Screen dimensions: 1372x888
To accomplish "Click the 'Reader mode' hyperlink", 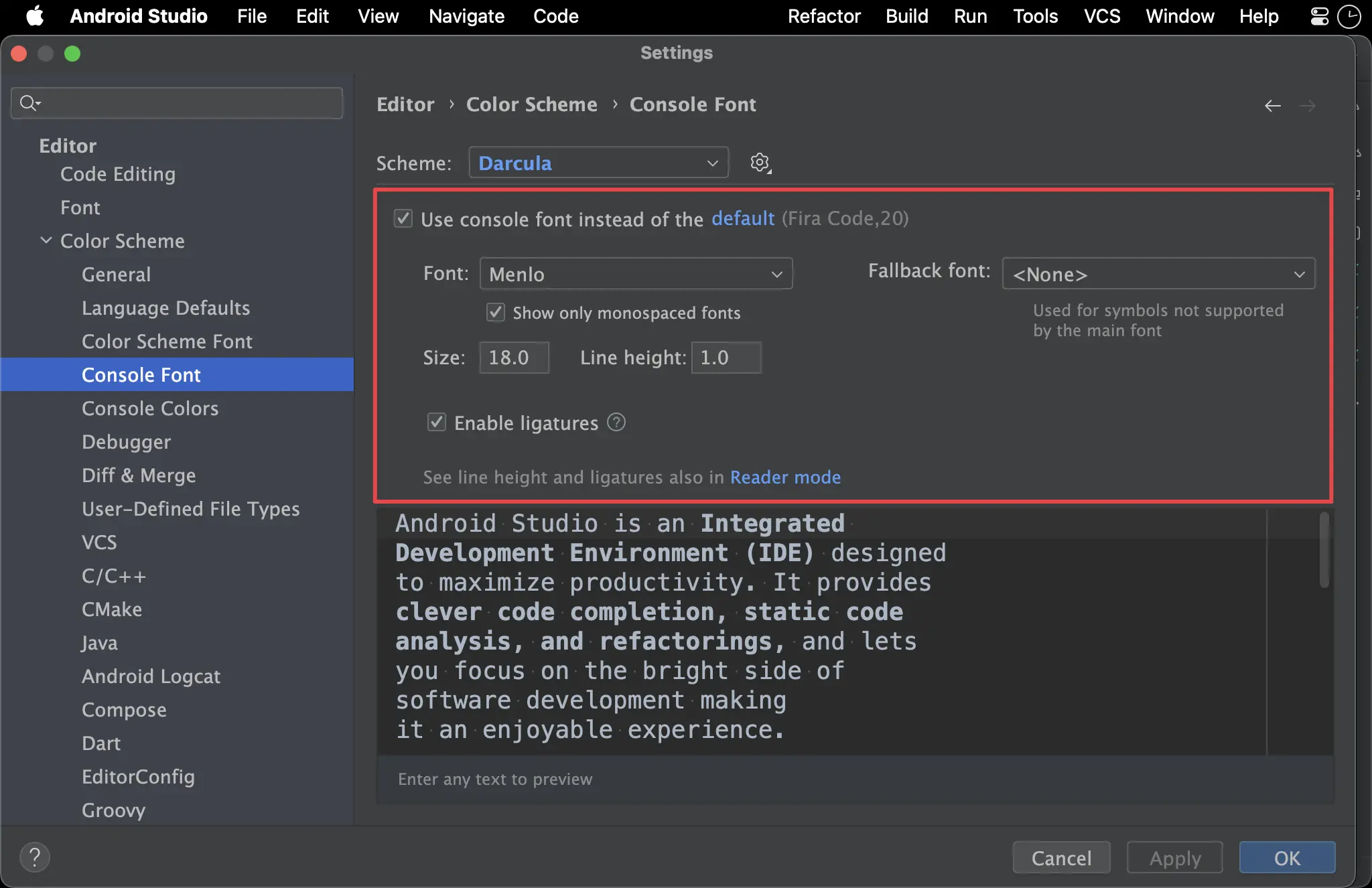I will 786,477.
